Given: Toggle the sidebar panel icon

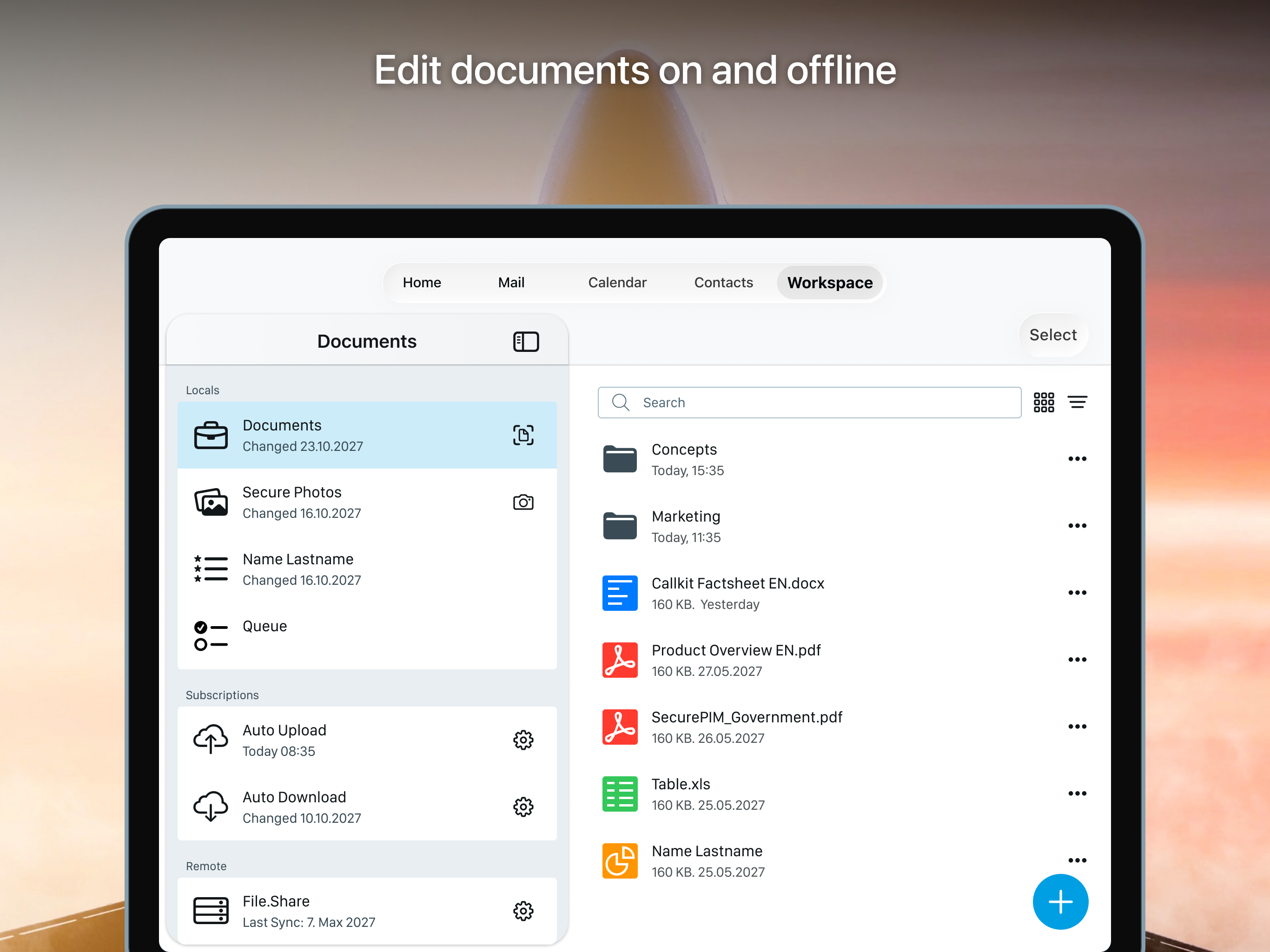Looking at the screenshot, I should (x=525, y=342).
